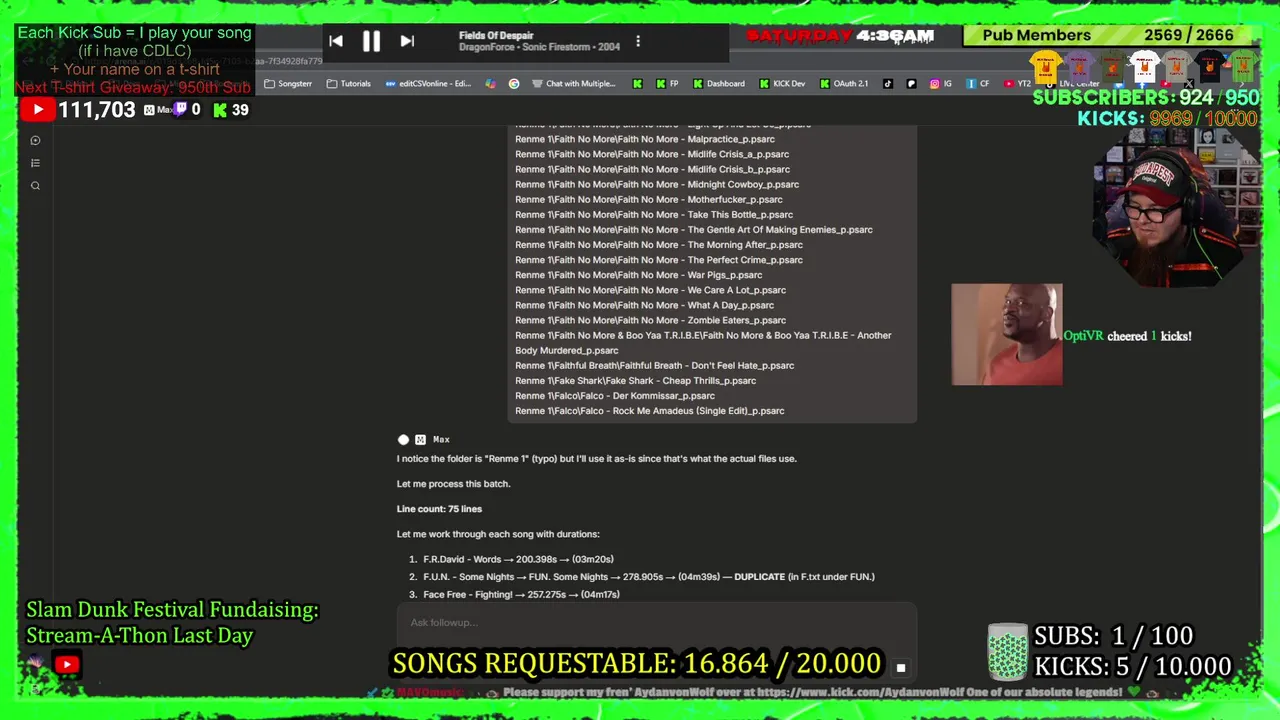
Task: Open the Google bookmark icon
Action: pos(514,84)
